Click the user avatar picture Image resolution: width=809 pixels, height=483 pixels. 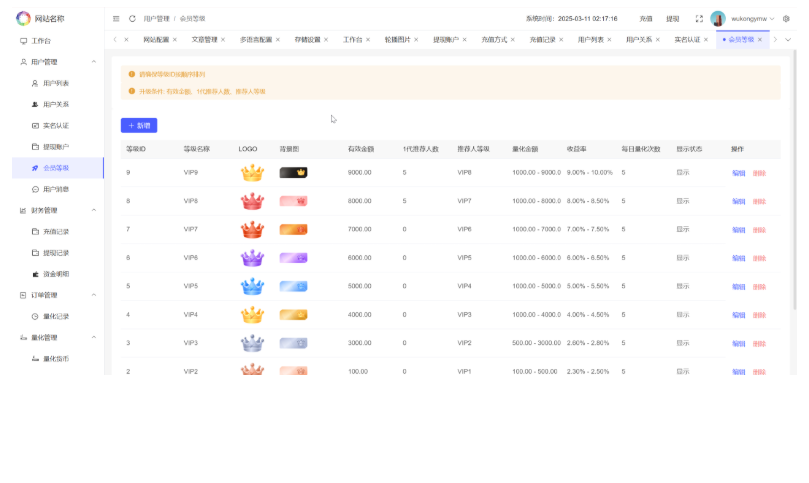[718, 18]
